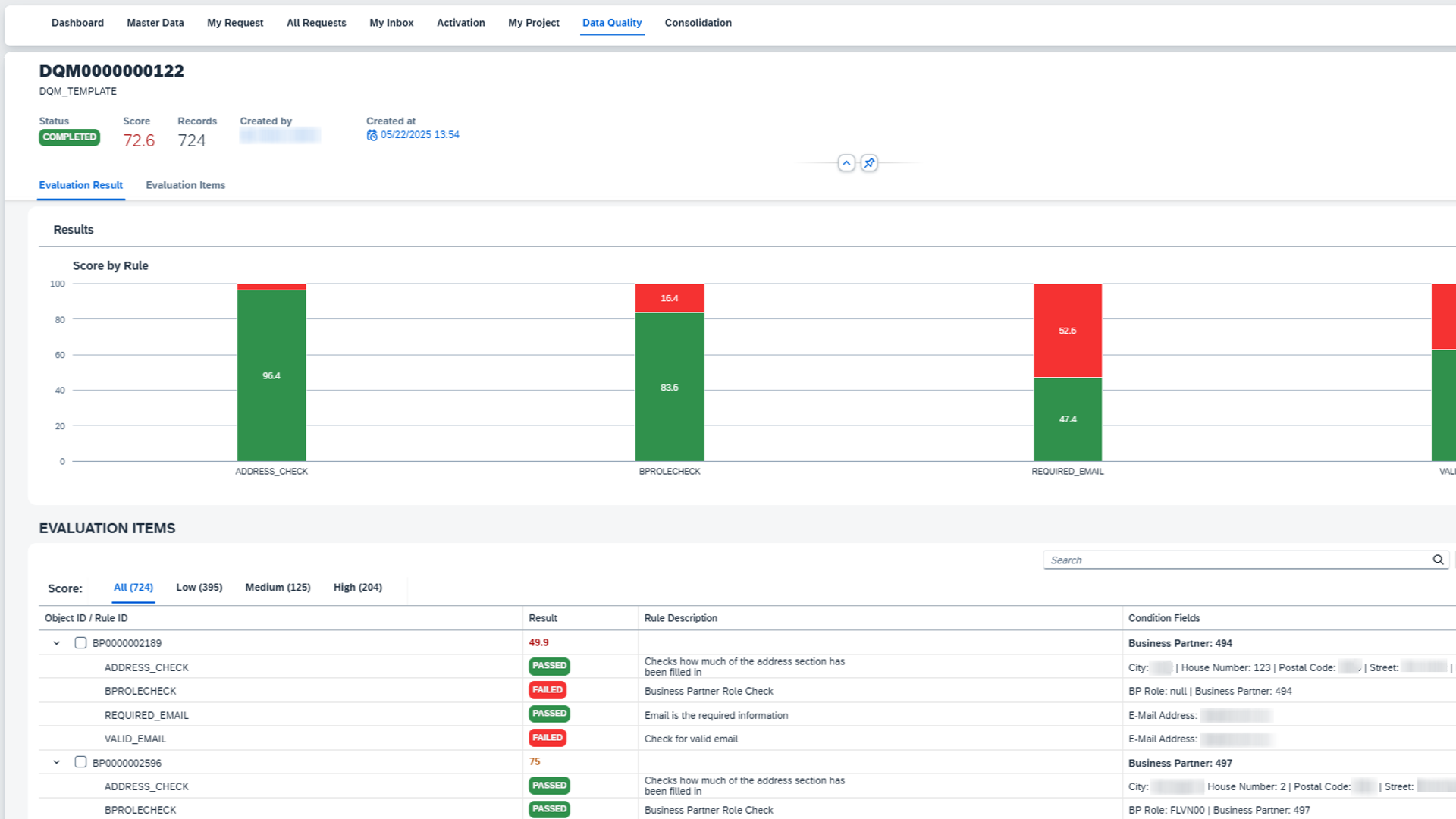Click the created-at date link 05/22/2025
1456x819 pixels.
pyautogui.click(x=419, y=135)
